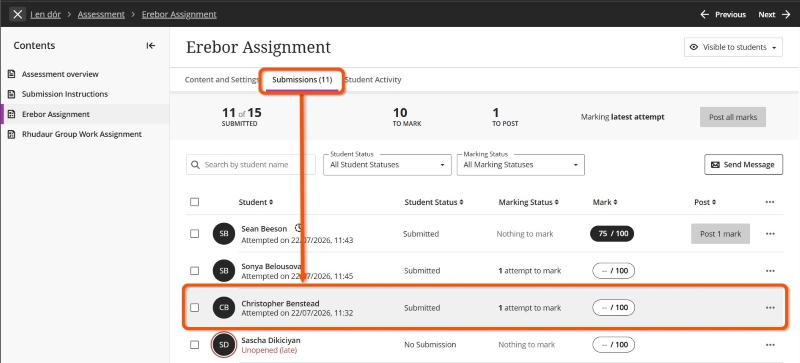This screenshot has width=800, height=363.
Task: Switch to the Submissions (11) tab
Action: click(302, 80)
